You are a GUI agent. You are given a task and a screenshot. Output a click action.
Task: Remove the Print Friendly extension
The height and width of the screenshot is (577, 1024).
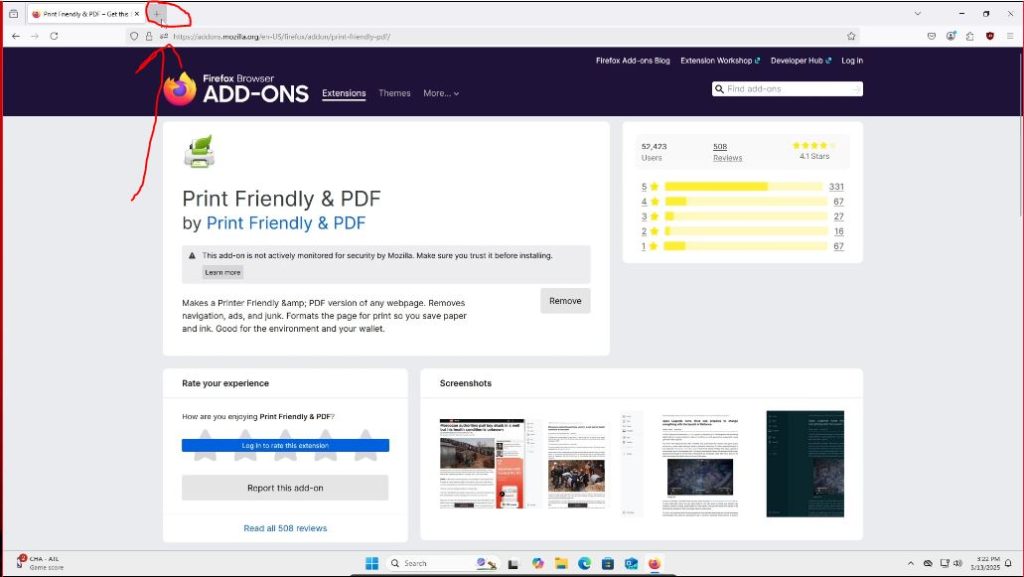point(565,301)
